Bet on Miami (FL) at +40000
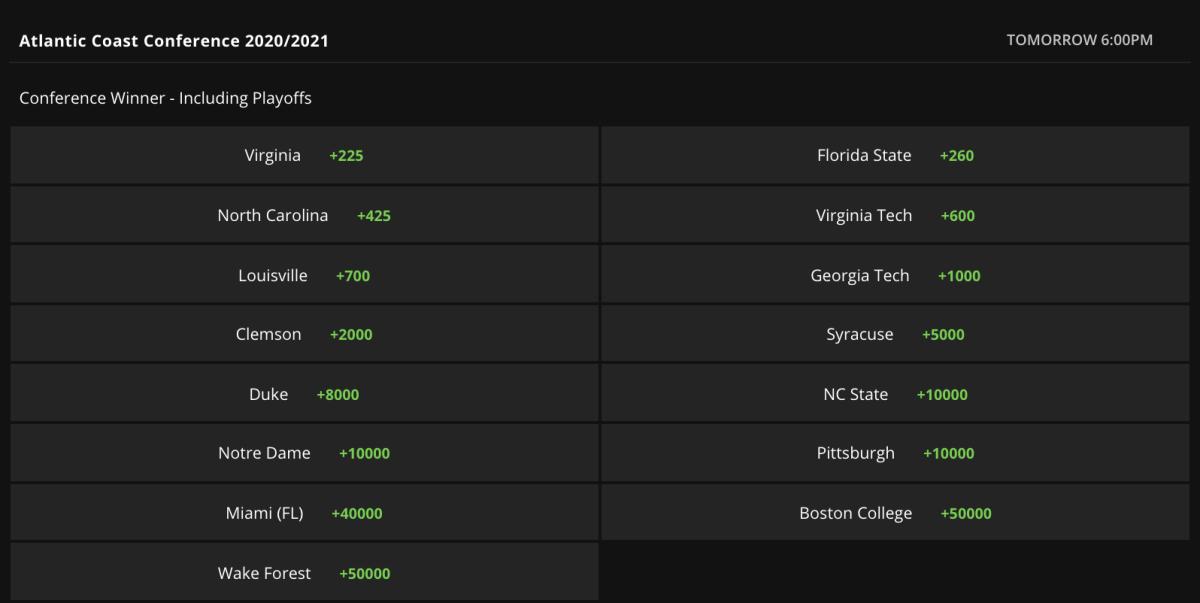1200x603 pixels. pos(300,513)
